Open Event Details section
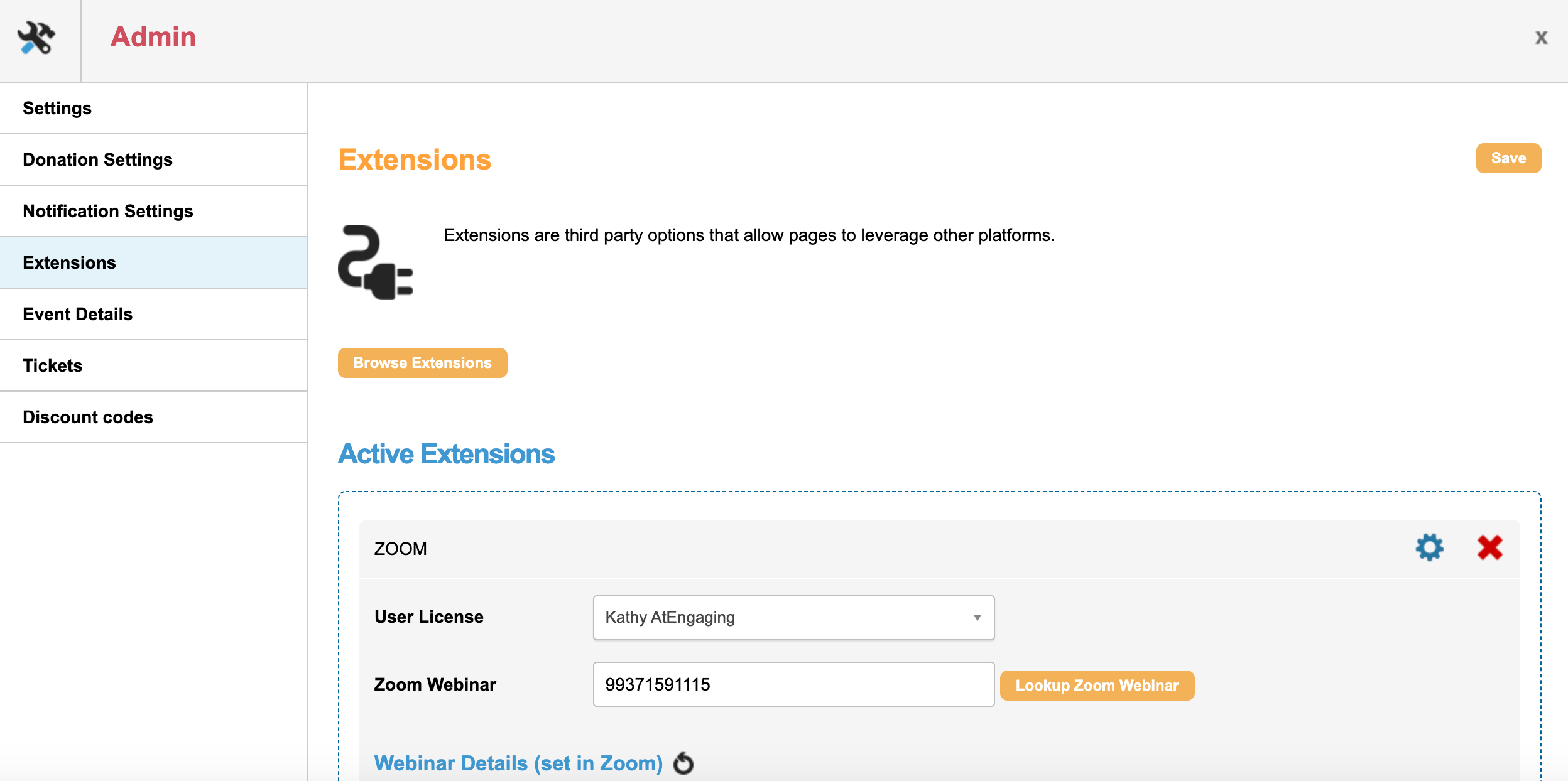This screenshot has width=1568, height=781. (153, 314)
